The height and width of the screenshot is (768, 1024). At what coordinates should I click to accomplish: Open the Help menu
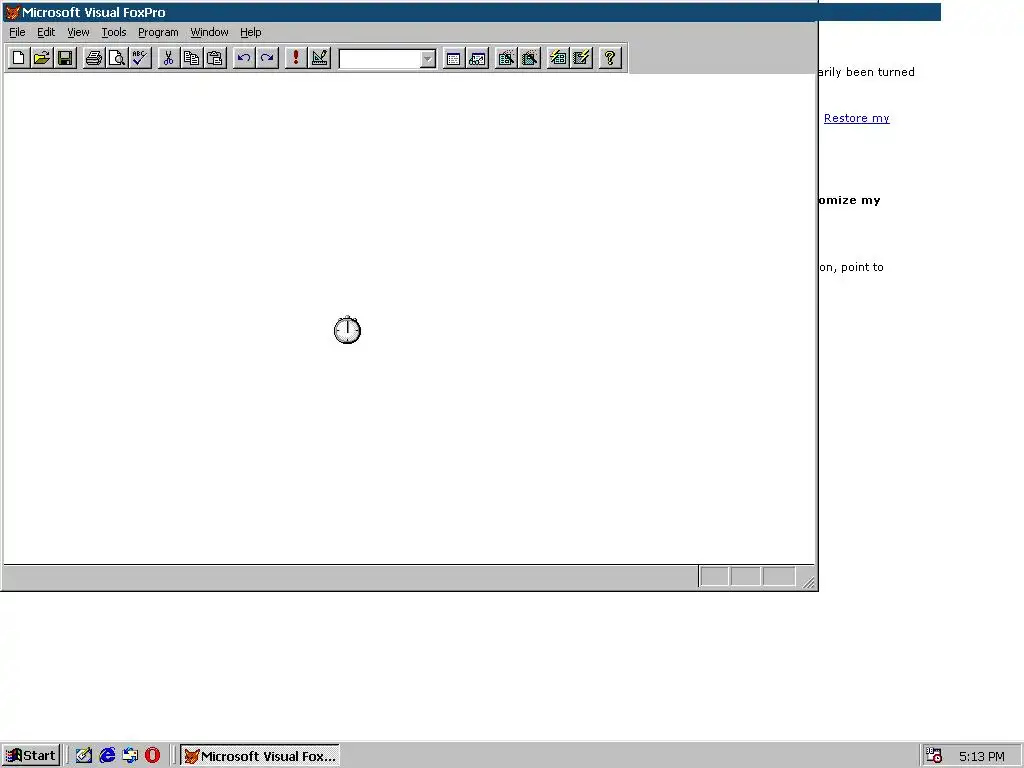(x=250, y=32)
